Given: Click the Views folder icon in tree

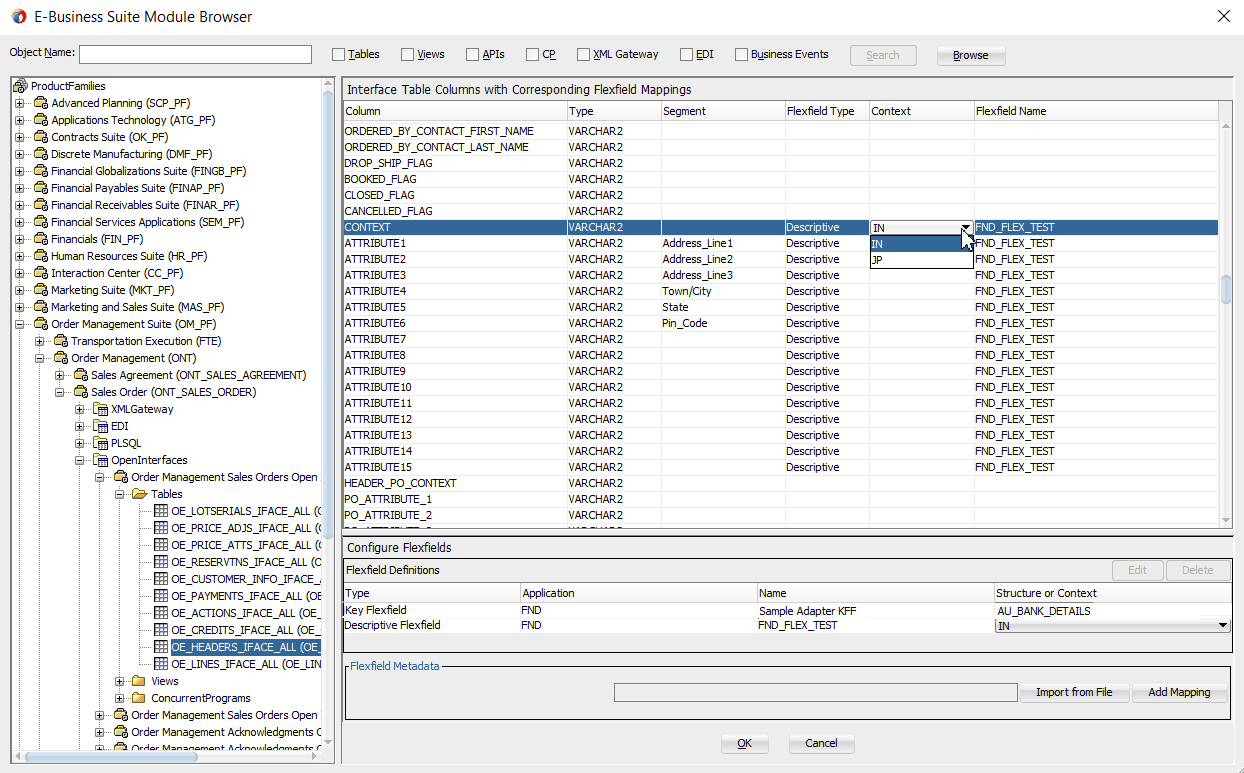Looking at the screenshot, I should tap(141, 681).
